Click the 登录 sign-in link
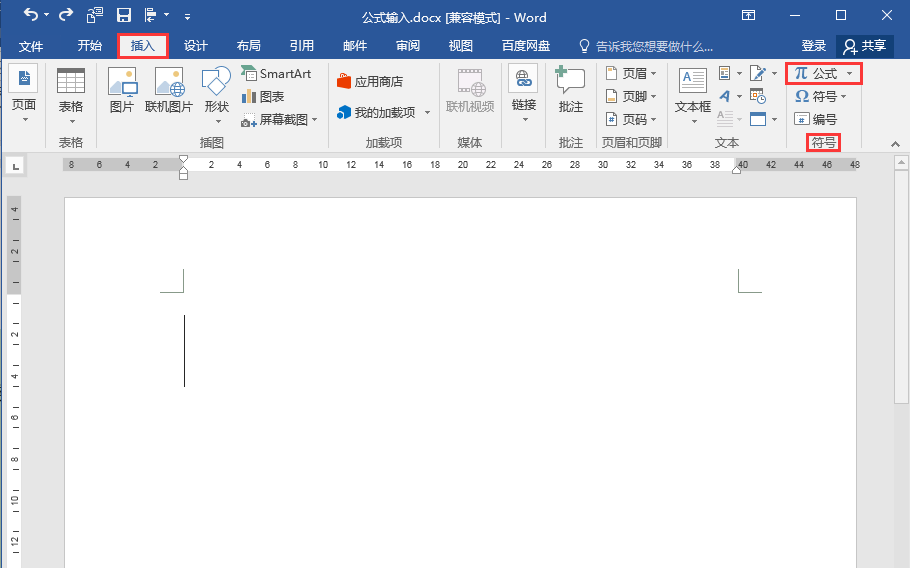 pos(813,46)
